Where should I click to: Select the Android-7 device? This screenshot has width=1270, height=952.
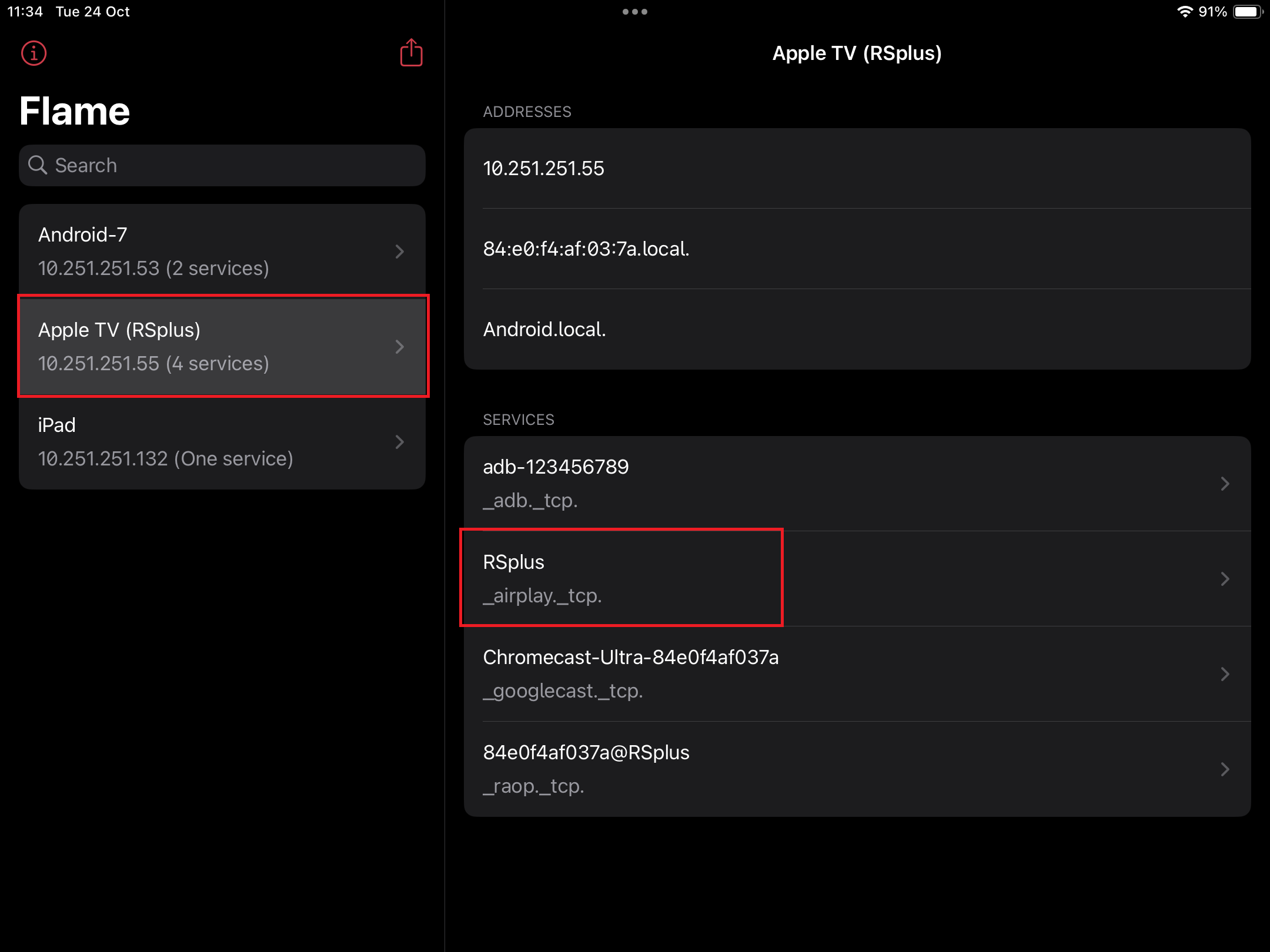222,251
